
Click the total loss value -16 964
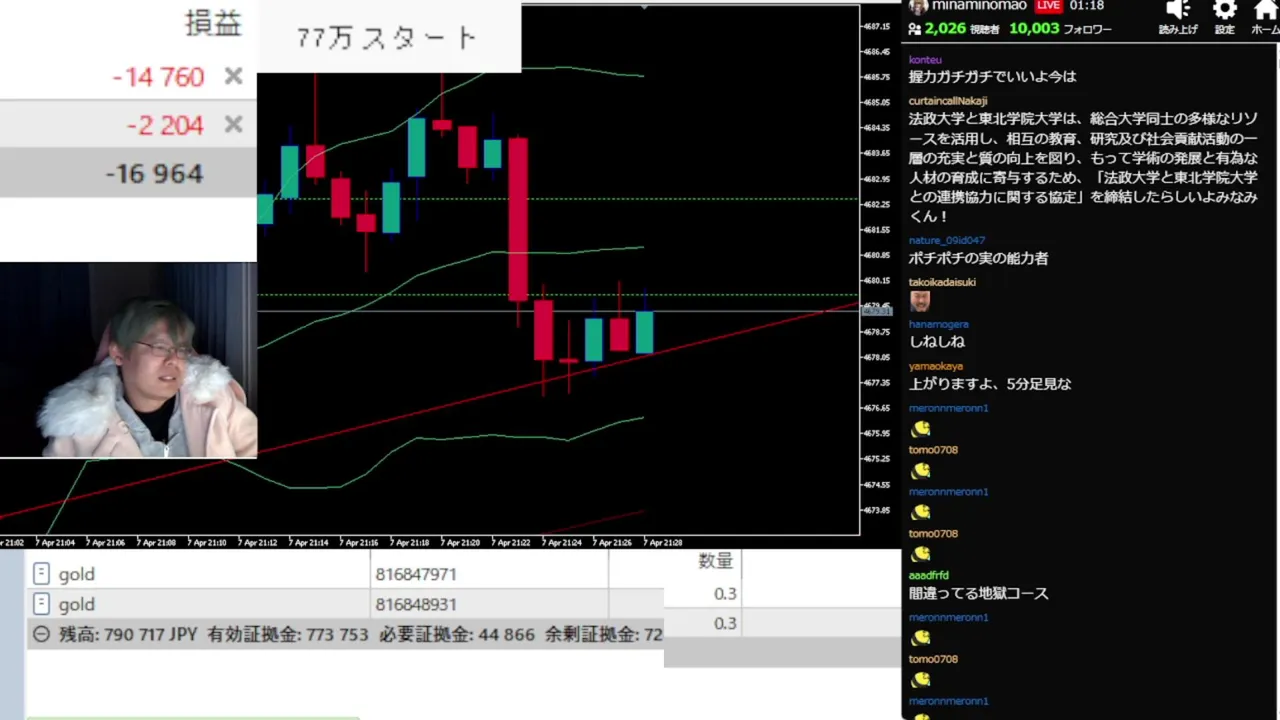coord(154,174)
